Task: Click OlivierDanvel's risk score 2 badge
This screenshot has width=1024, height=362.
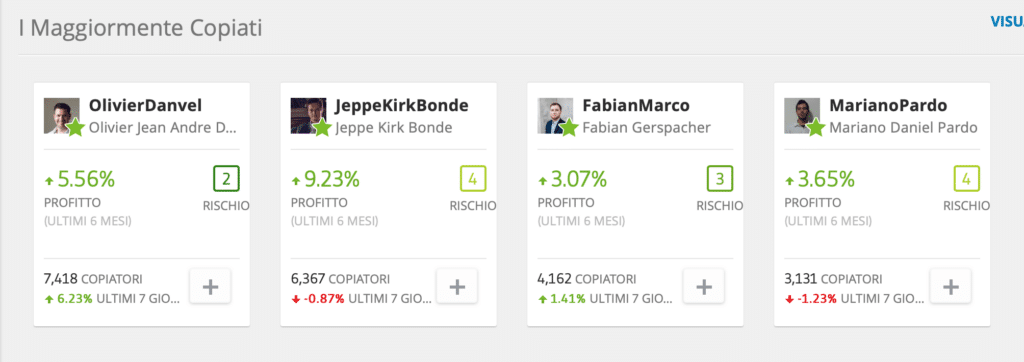Action: pos(227,178)
